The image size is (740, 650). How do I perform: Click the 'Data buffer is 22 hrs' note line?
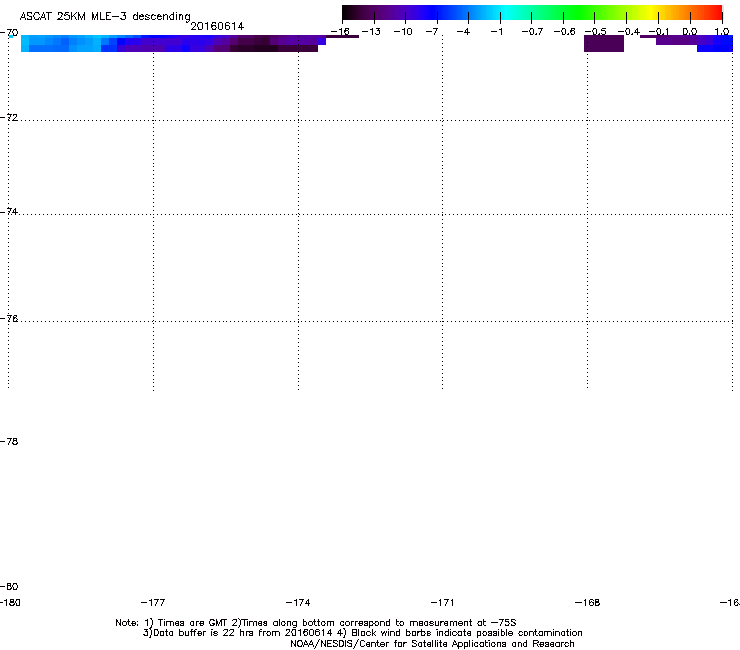pos(362,633)
